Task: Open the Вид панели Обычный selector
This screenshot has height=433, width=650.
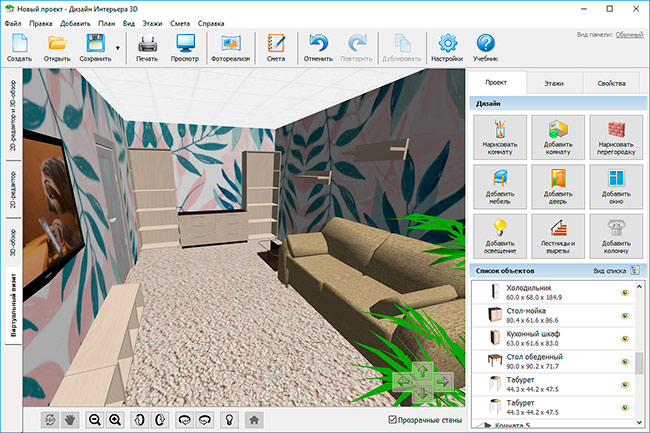Action: tap(629, 35)
